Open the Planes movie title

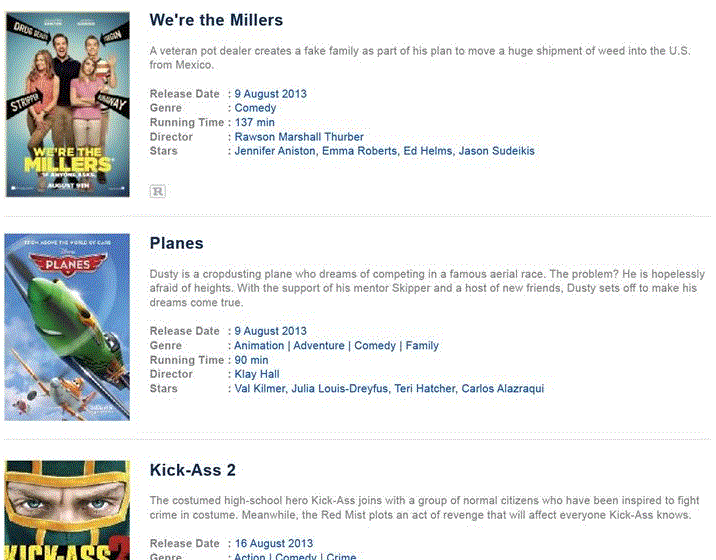(x=176, y=243)
